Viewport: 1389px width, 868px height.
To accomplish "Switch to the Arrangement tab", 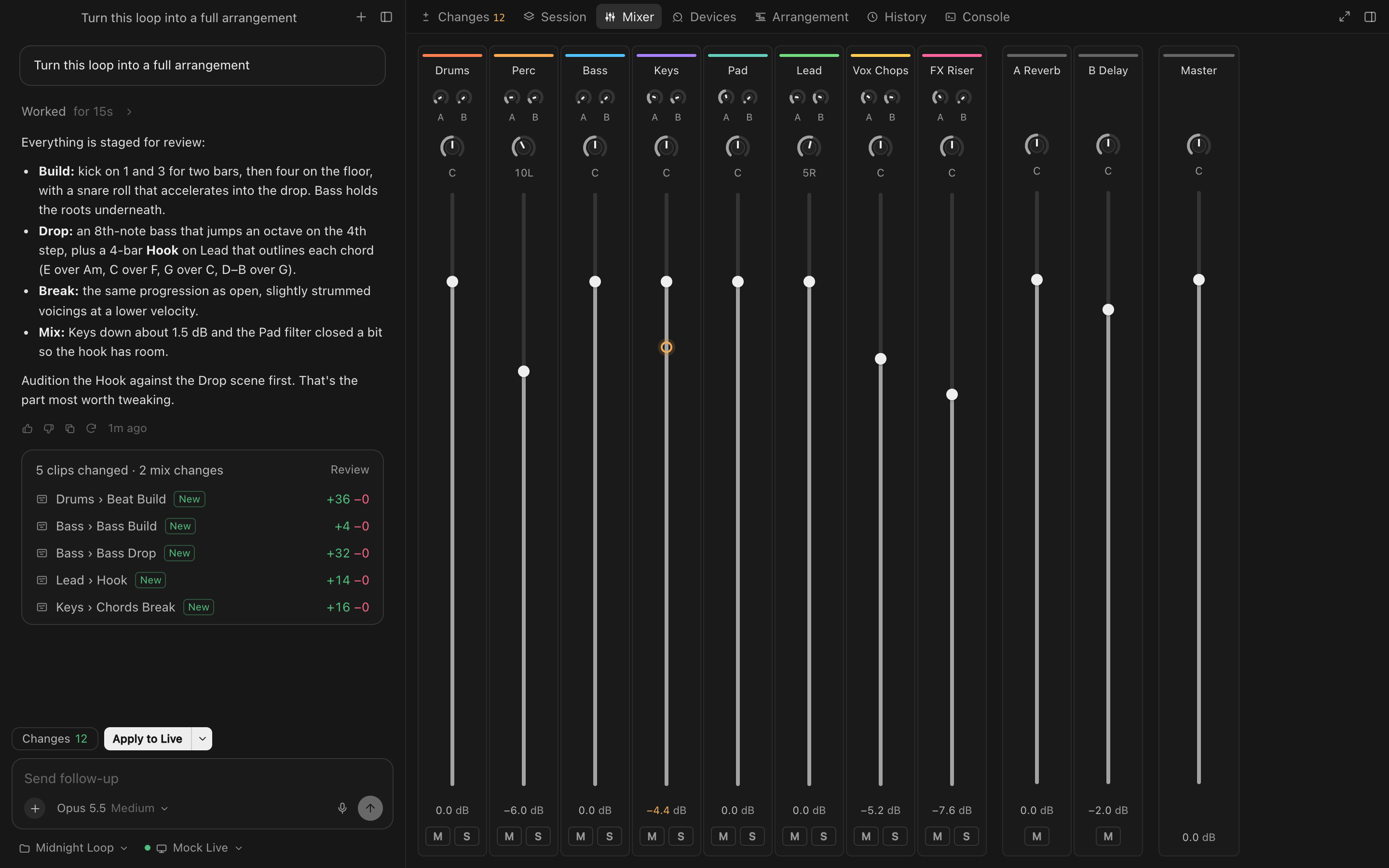I will pos(801,17).
